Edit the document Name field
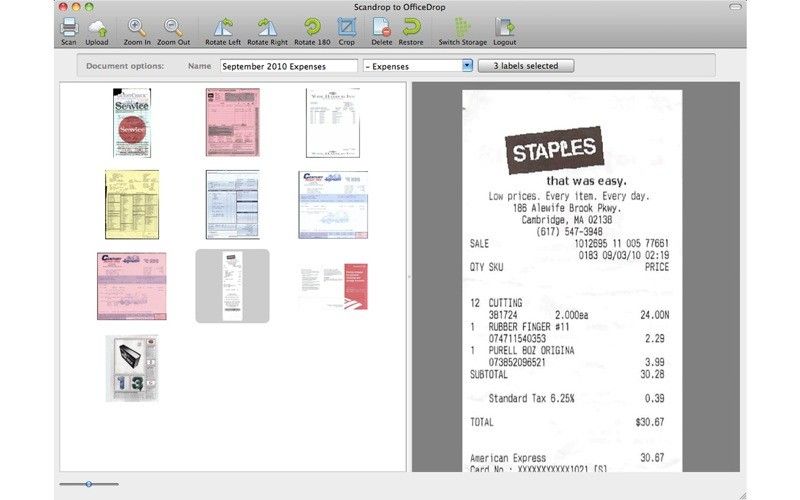Image resolution: width=800 pixels, height=500 pixels. (x=289, y=66)
